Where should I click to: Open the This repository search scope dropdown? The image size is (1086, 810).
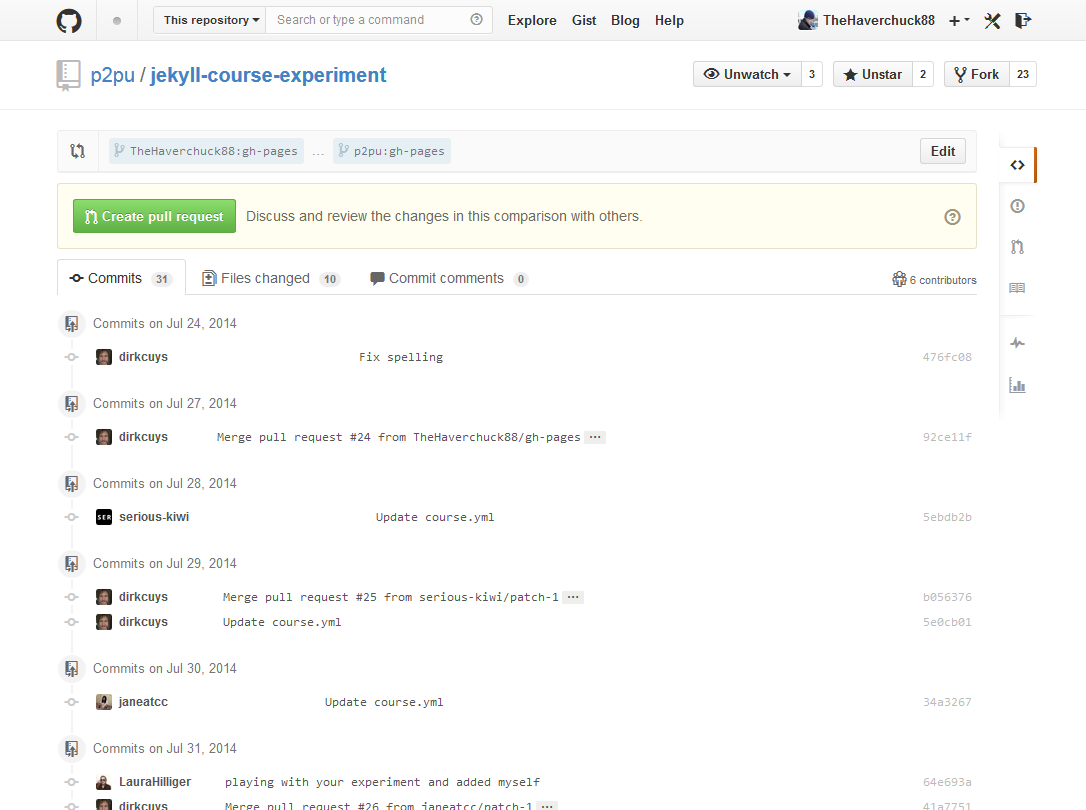[x=209, y=20]
